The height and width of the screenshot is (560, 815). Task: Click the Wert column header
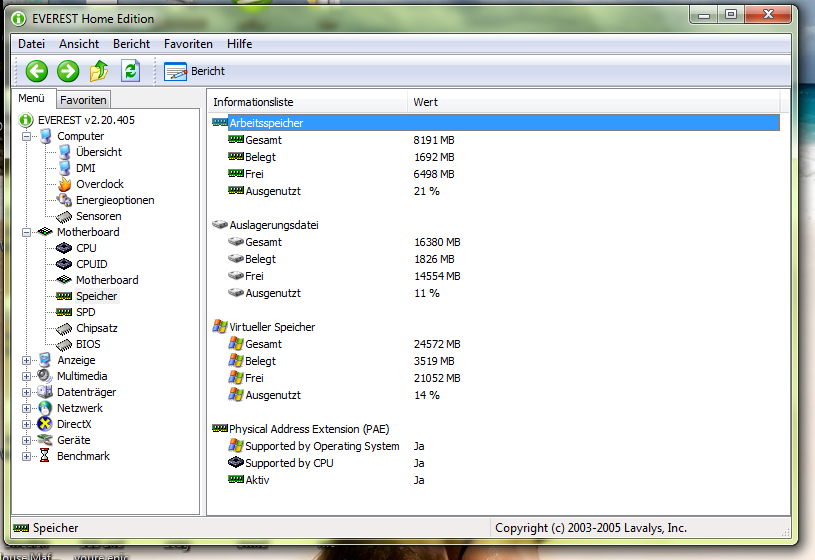click(425, 102)
